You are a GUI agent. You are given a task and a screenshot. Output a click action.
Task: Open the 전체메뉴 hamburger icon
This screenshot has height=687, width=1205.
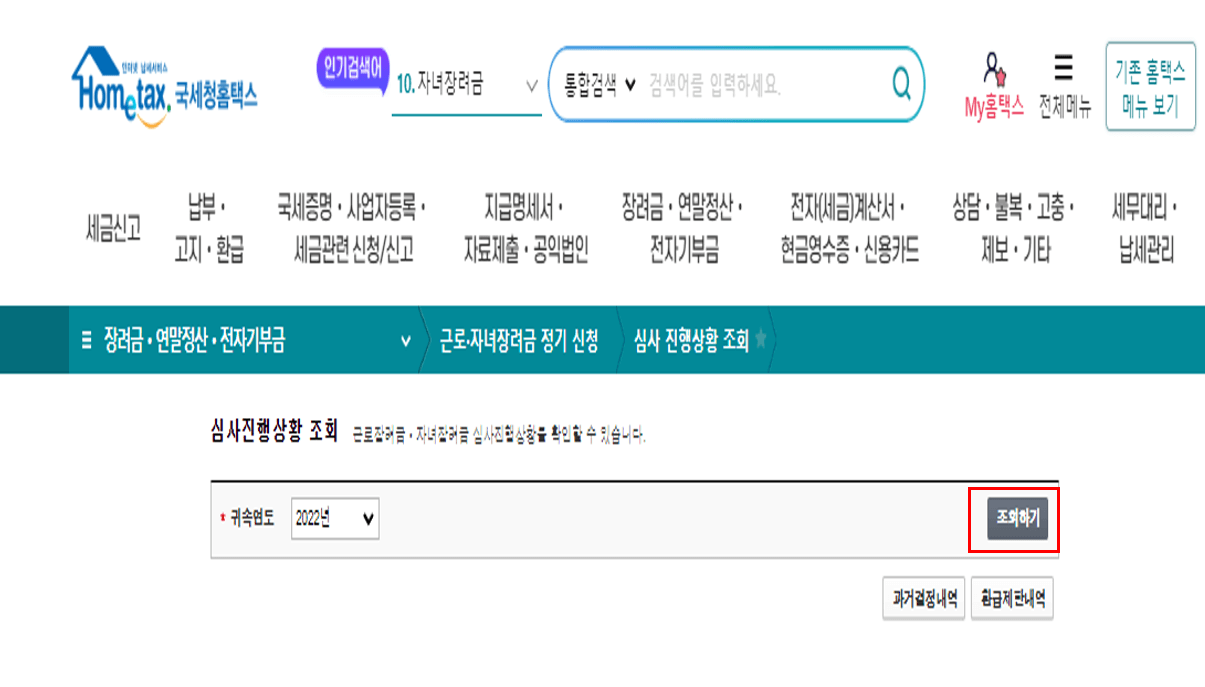(x=1060, y=68)
